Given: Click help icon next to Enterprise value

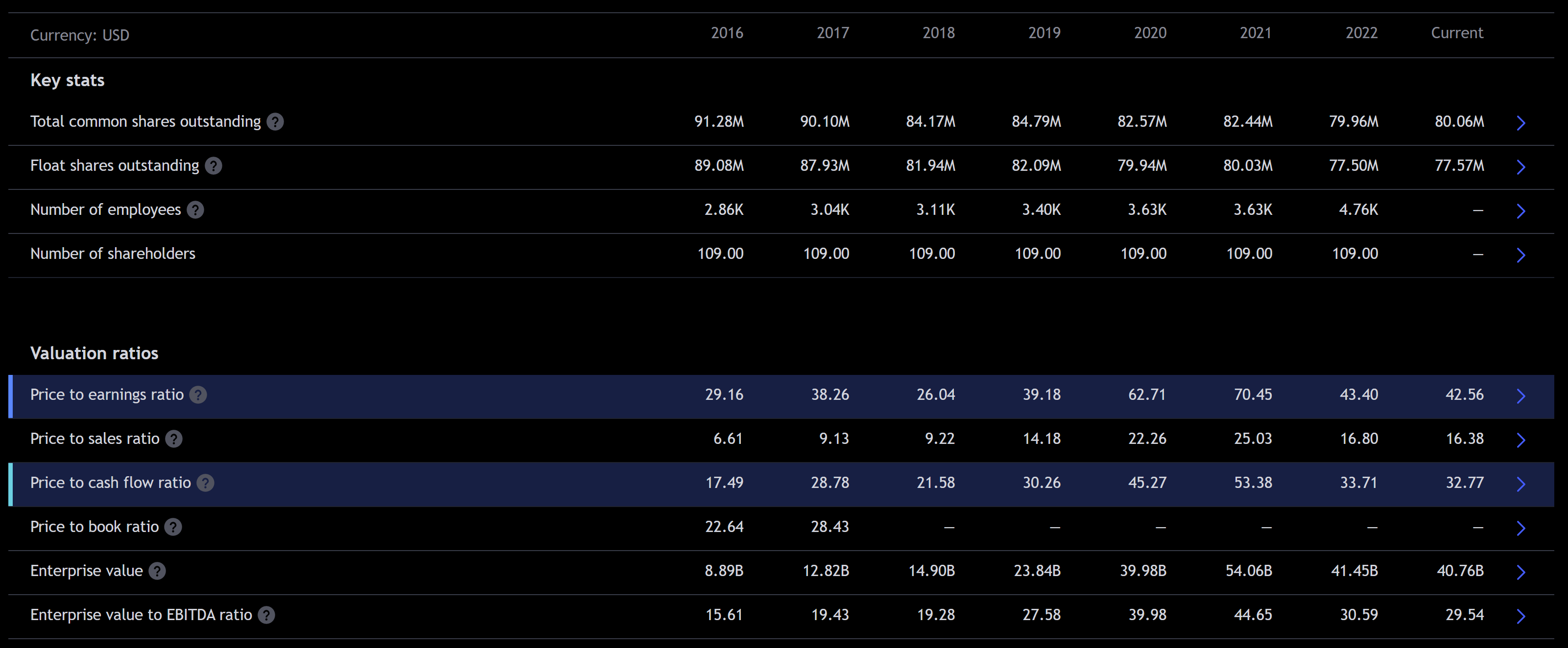Looking at the screenshot, I should click(157, 571).
